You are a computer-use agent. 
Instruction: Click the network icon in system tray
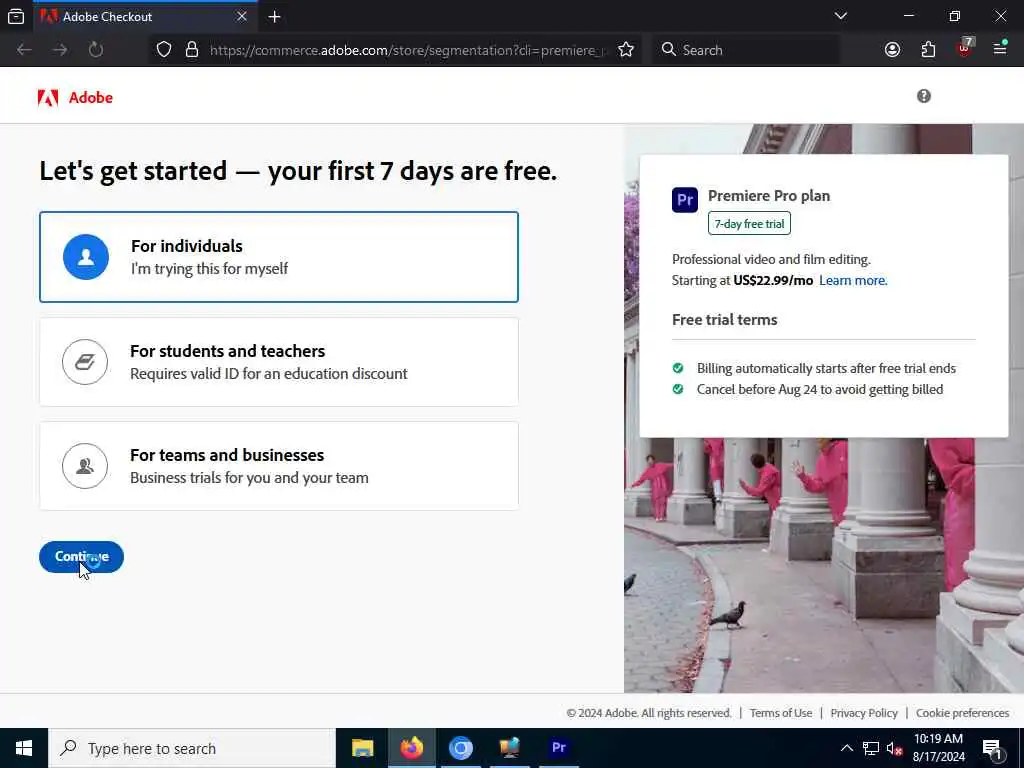tap(871, 748)
